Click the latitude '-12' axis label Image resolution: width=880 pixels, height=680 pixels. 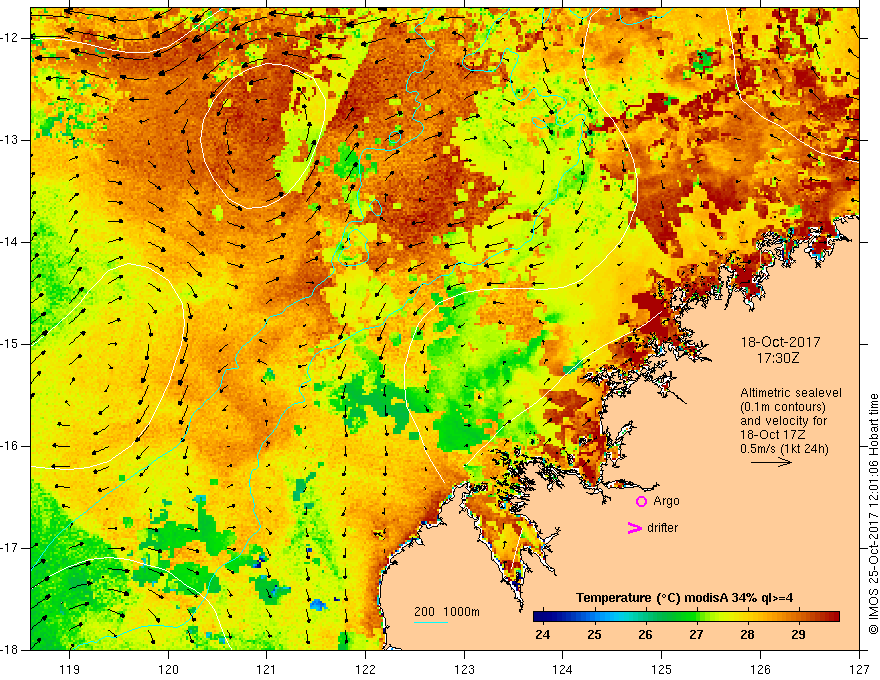tap(11, 38)
